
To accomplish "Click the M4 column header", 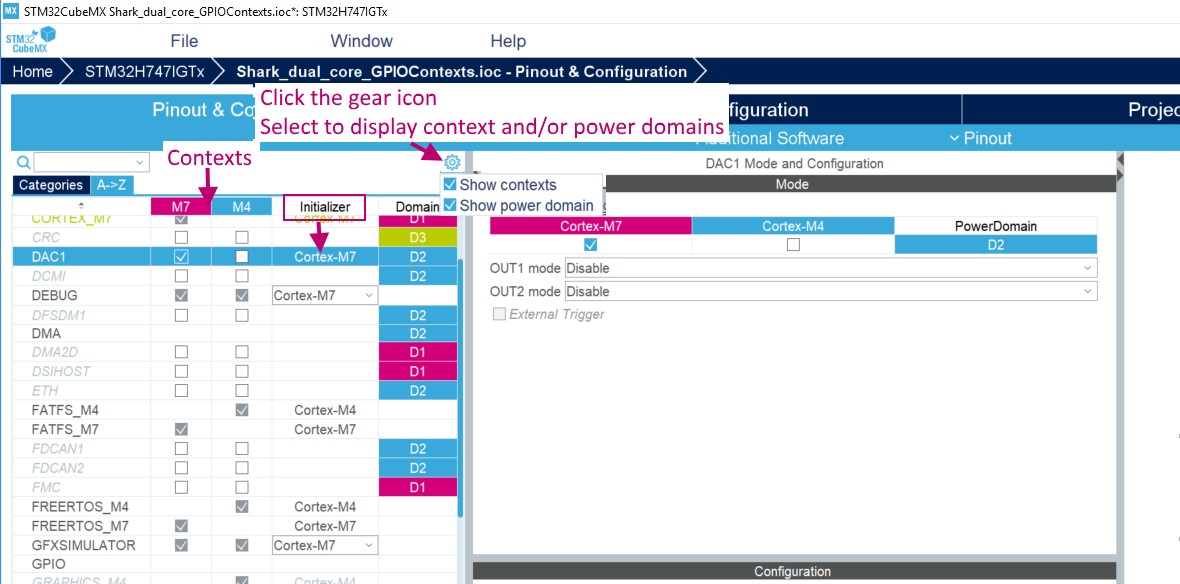I will tap(241, 206).
